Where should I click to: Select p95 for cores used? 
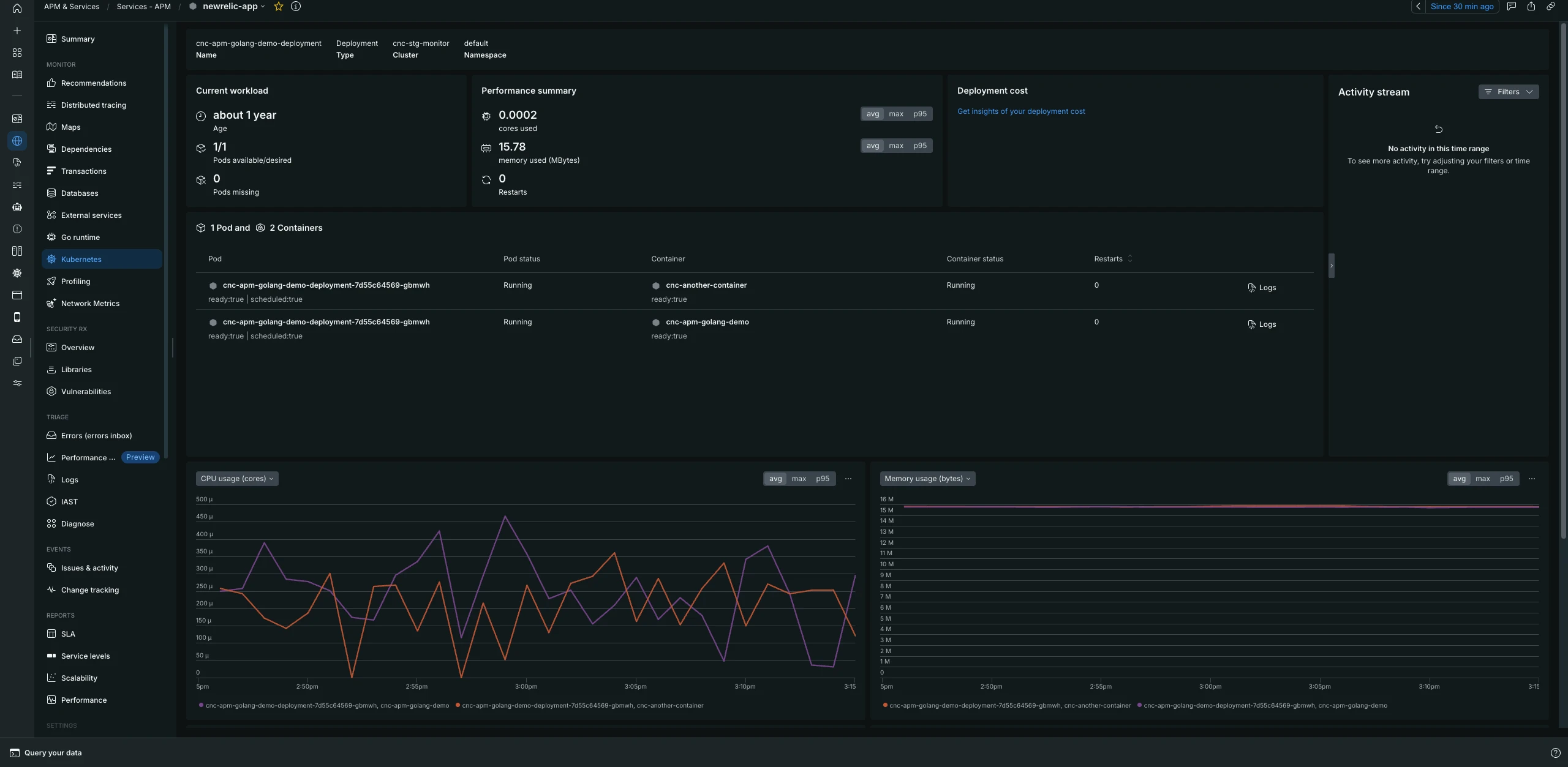click(x=919, y=114)
